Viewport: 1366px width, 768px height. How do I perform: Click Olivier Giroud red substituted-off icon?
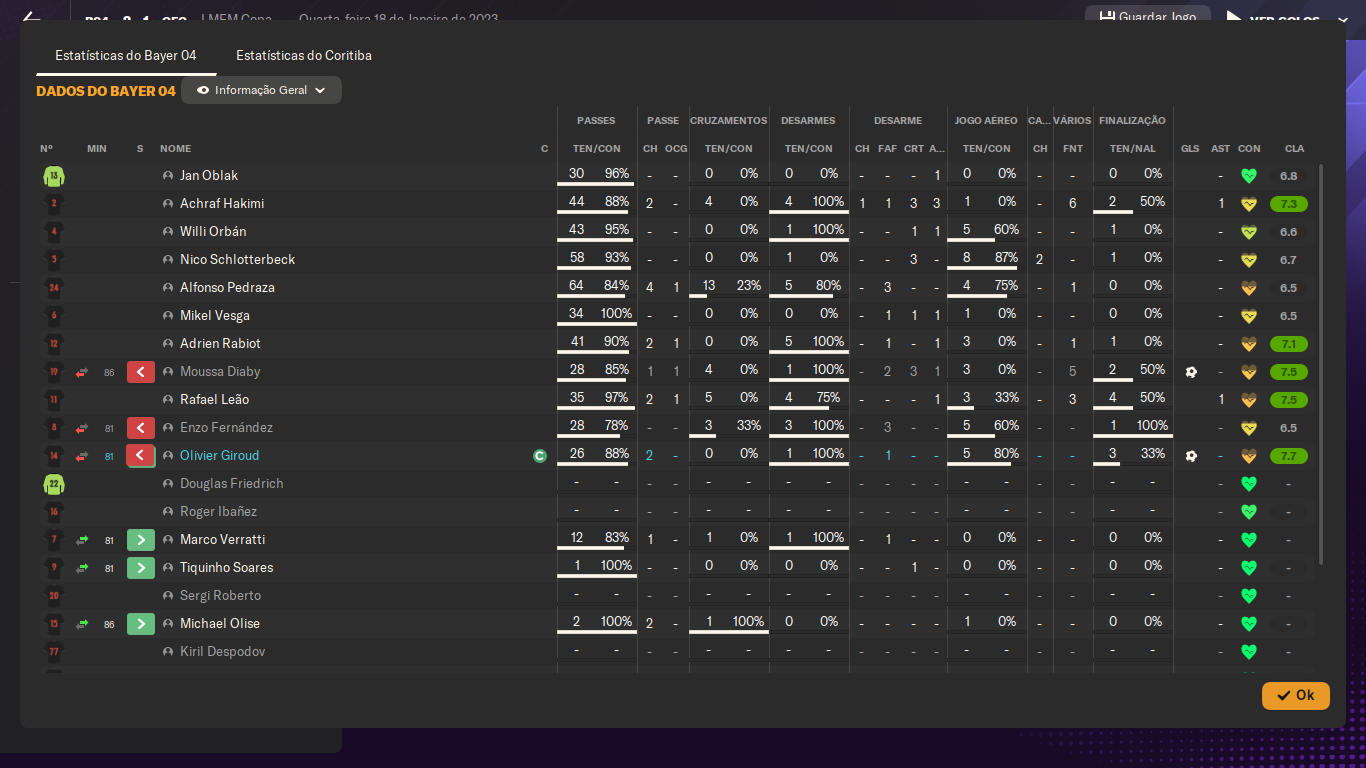click(x=141, y=456)
